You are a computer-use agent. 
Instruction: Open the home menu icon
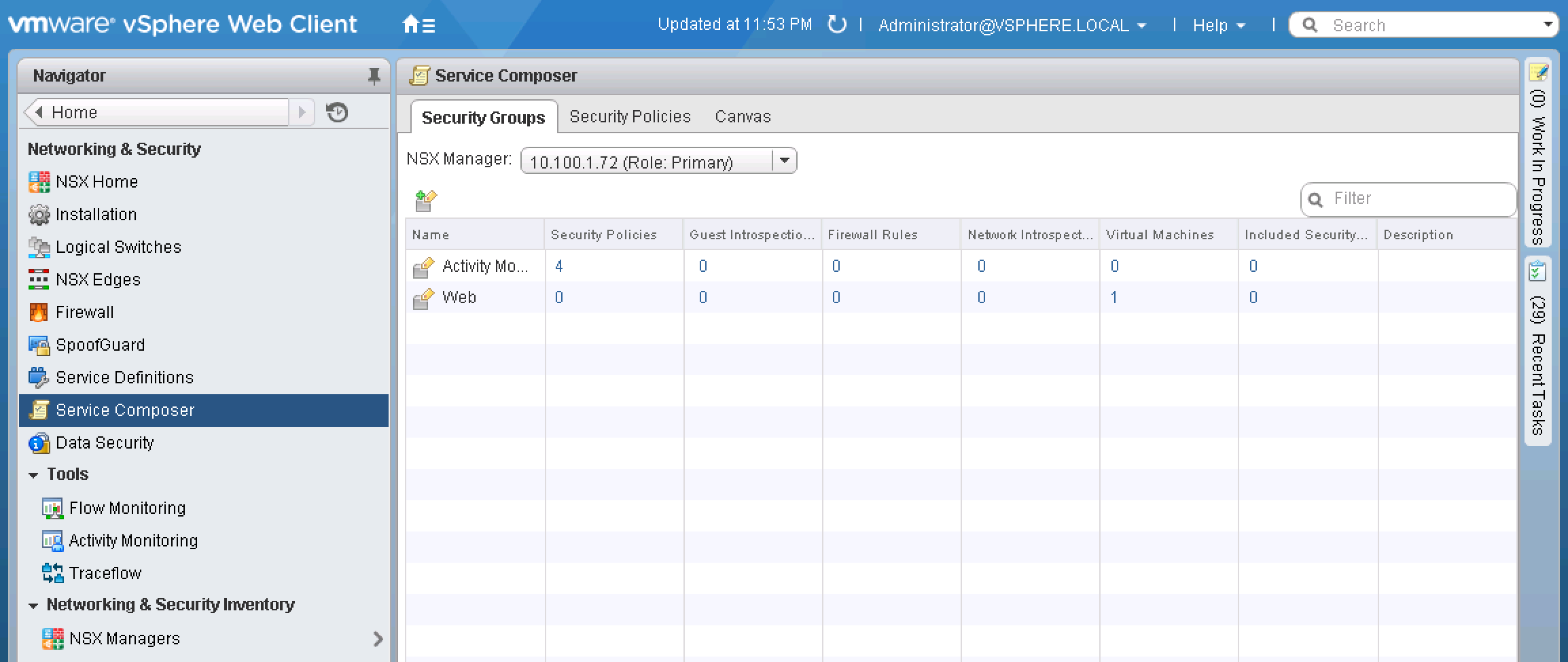[x=418, y=26]
